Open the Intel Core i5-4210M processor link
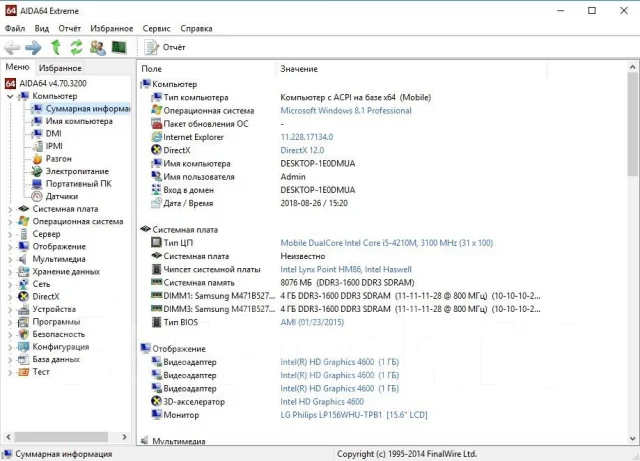The width and height of the screenshot is (640, 461). tap(387, 243)
